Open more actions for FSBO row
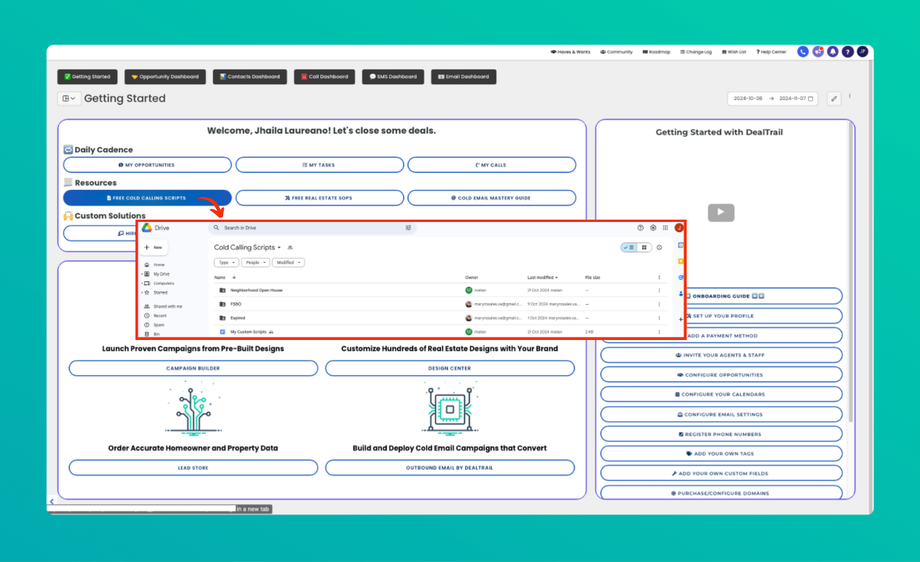 [x=659, y=304]
